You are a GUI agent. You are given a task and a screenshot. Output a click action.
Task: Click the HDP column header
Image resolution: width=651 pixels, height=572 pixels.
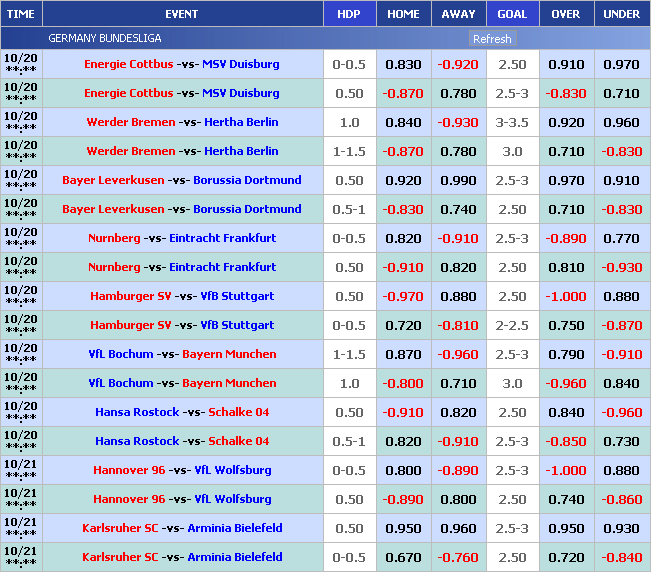coord(349,14)
